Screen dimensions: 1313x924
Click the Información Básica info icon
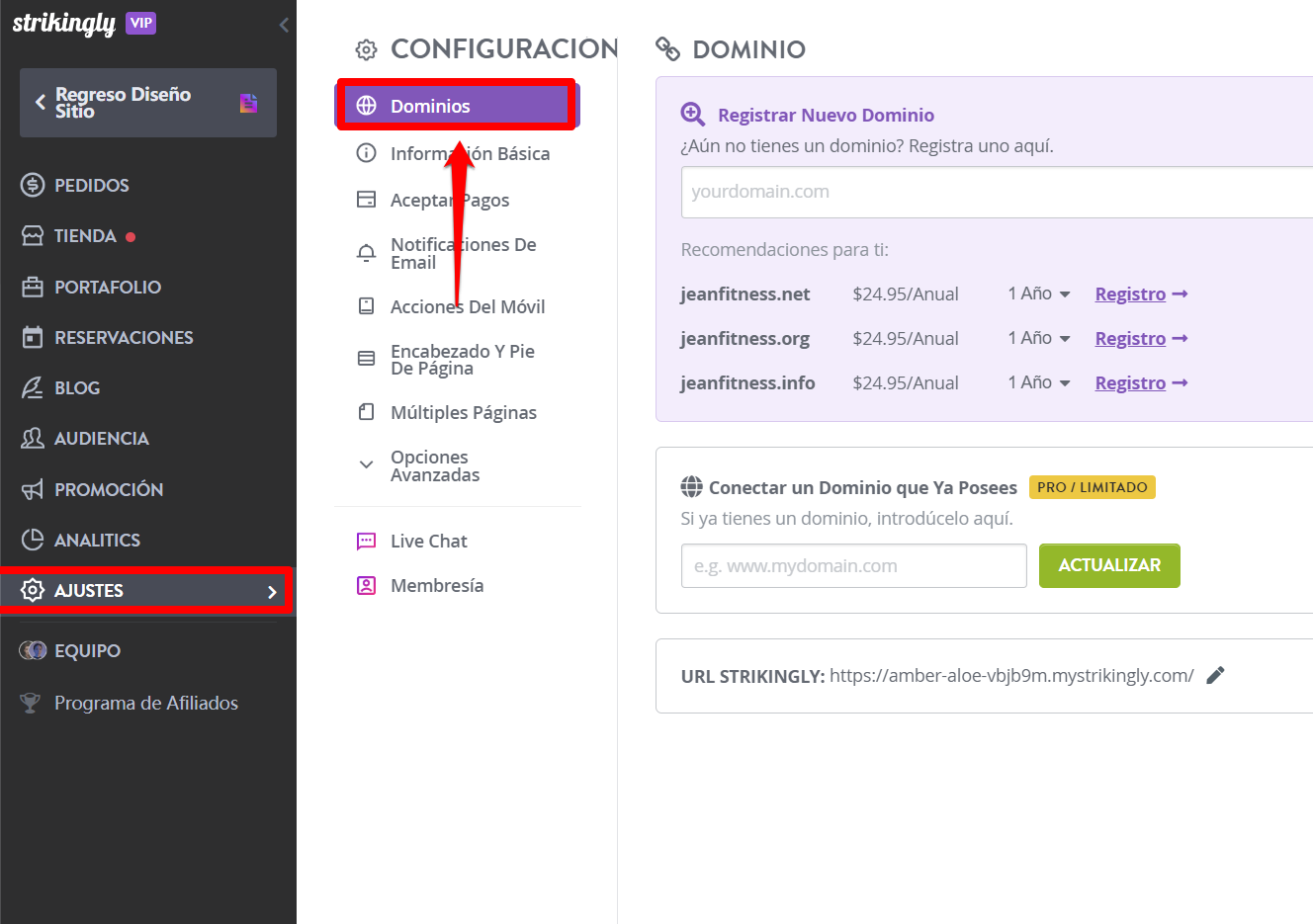click(x=367, y=153)
